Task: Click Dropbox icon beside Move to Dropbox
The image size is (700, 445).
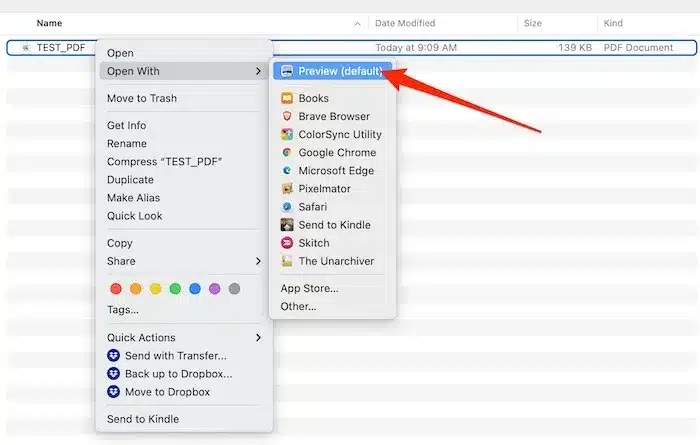Action: click(x=113, y=392)
